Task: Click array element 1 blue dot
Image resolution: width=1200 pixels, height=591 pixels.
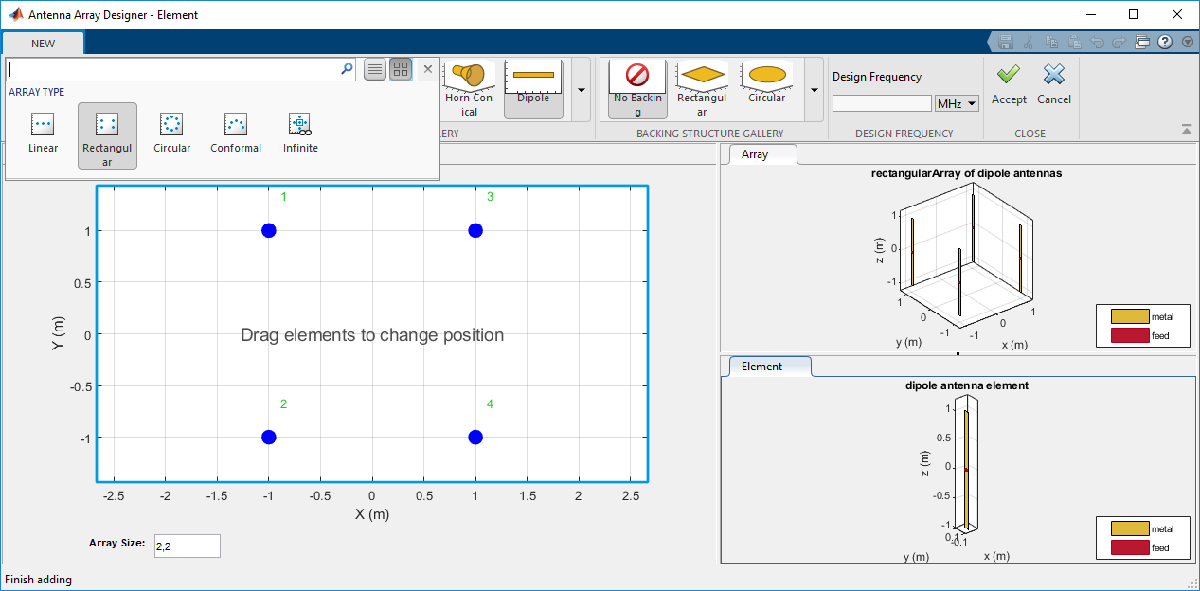Action: 268,231
